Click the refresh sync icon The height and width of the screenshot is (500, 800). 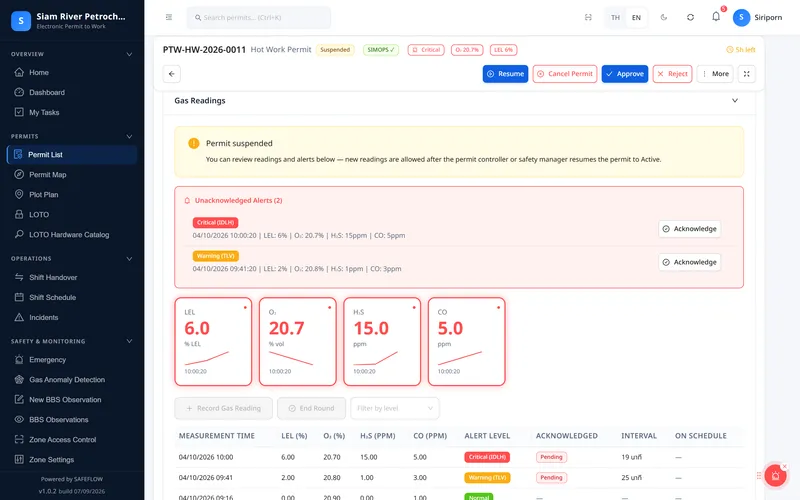[690, 17]
